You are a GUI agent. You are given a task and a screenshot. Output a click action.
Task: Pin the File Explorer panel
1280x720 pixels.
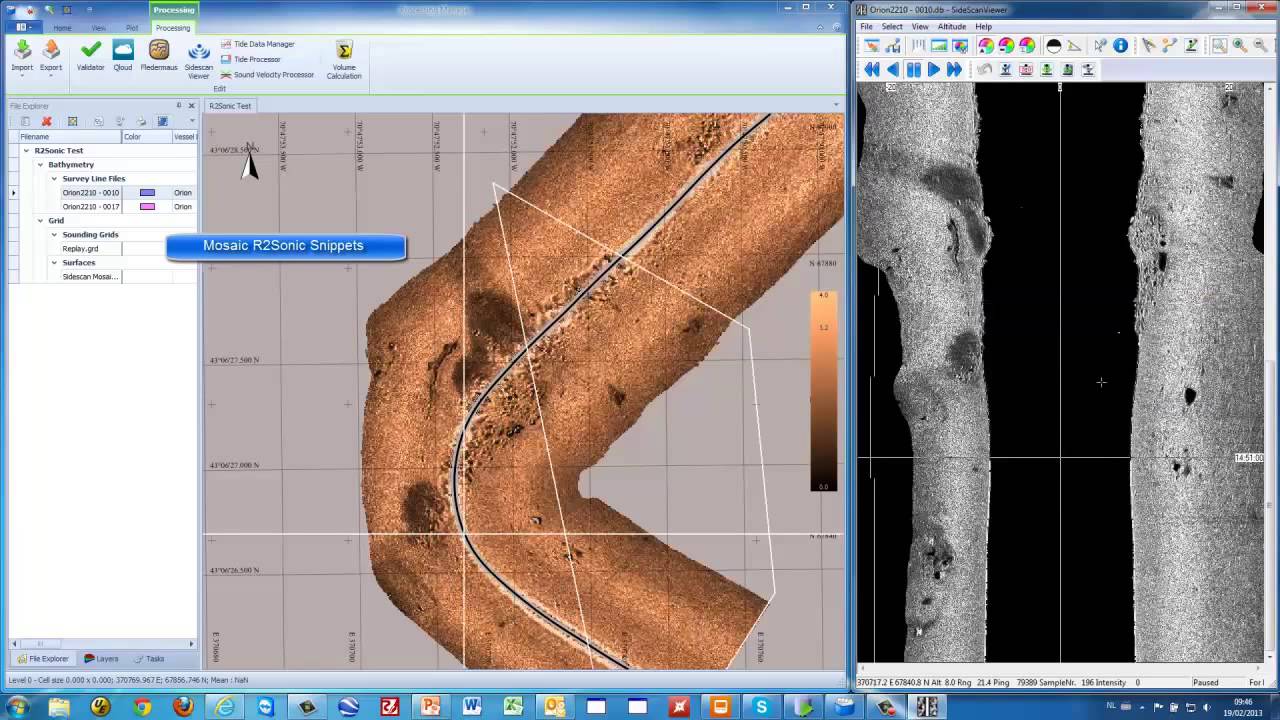pyautogui.click(x=179, y=105)
